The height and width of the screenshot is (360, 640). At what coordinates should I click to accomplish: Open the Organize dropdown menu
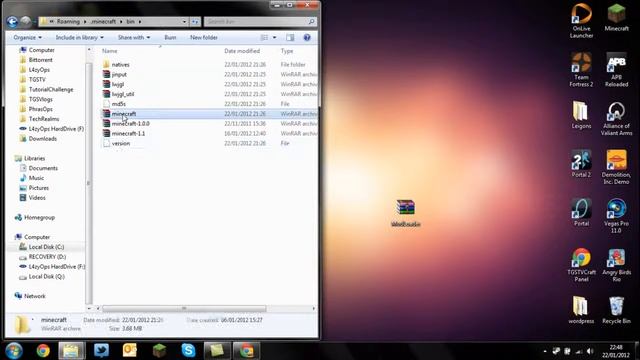(27, 38)
